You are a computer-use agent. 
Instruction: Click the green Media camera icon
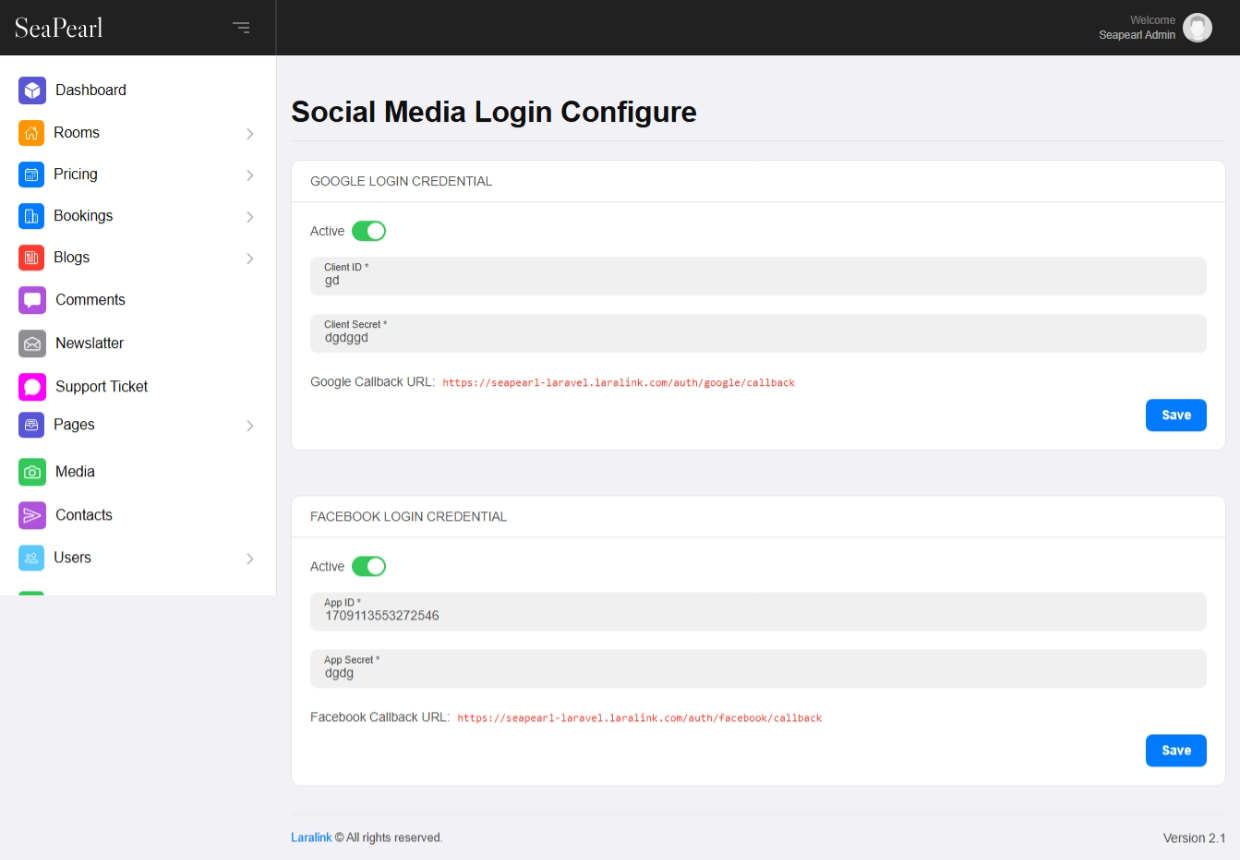click(x=32, y=472)
